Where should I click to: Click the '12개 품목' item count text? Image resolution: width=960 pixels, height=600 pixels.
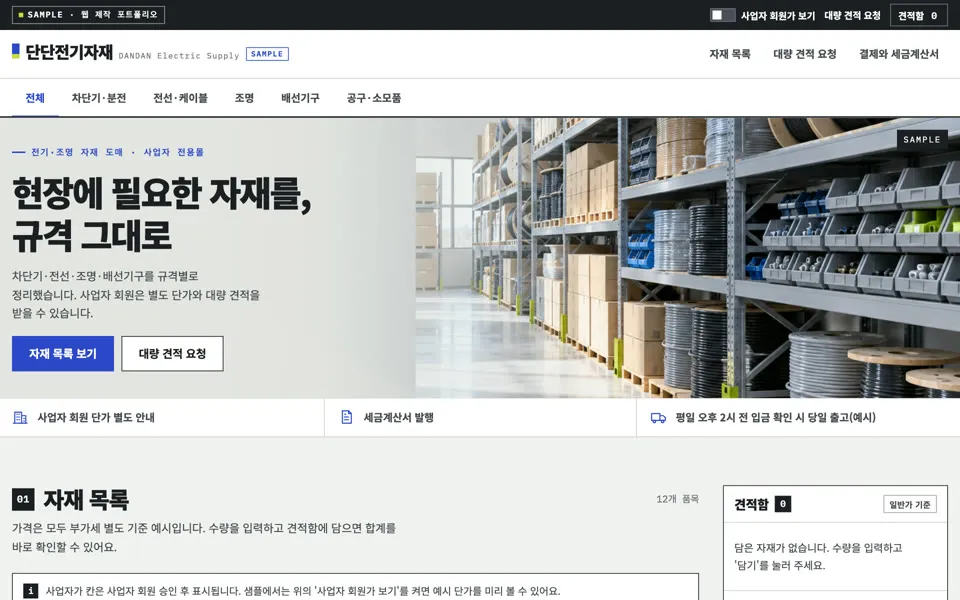coord(677,499)
